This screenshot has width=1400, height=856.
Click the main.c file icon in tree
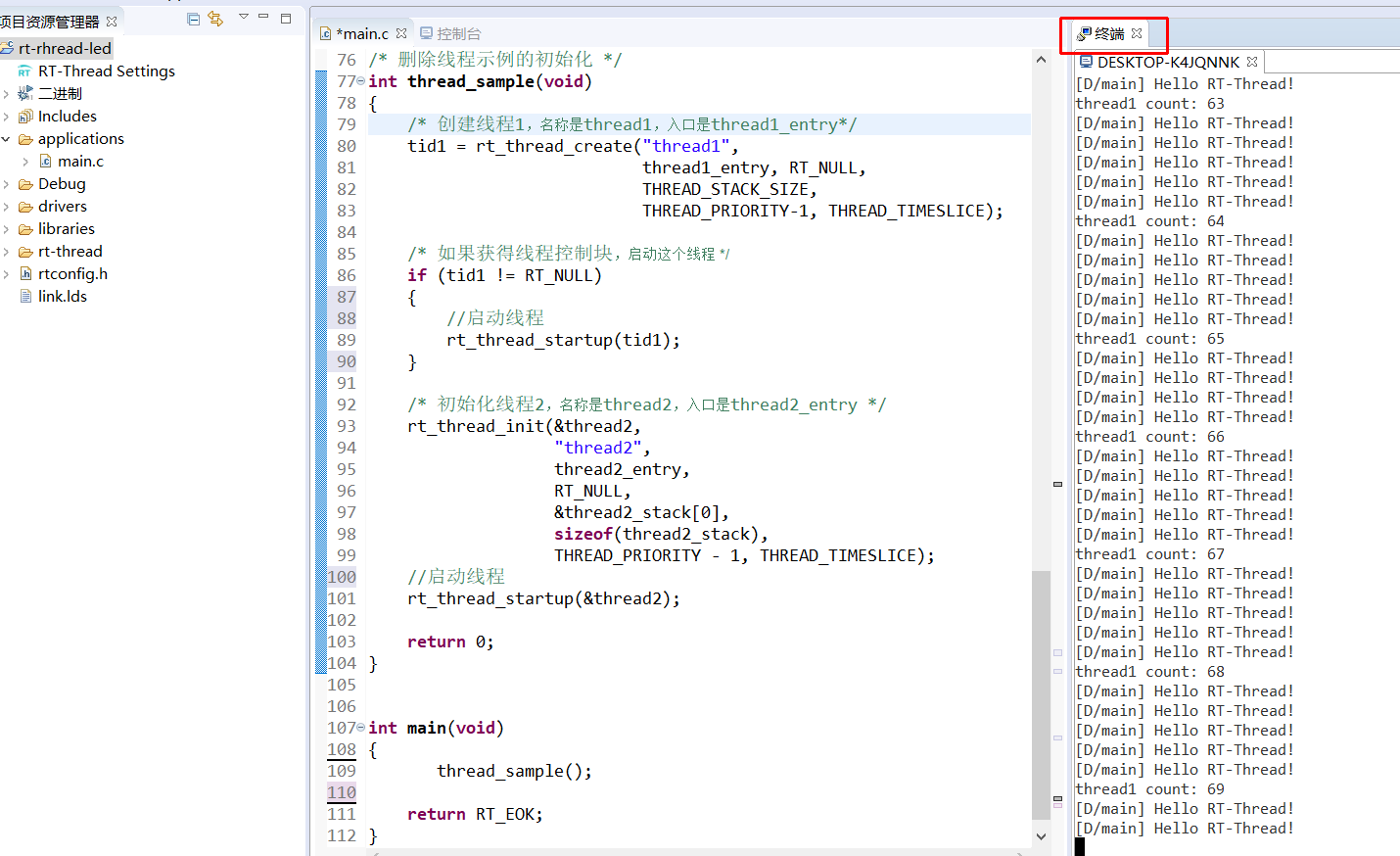coord(45,161)
